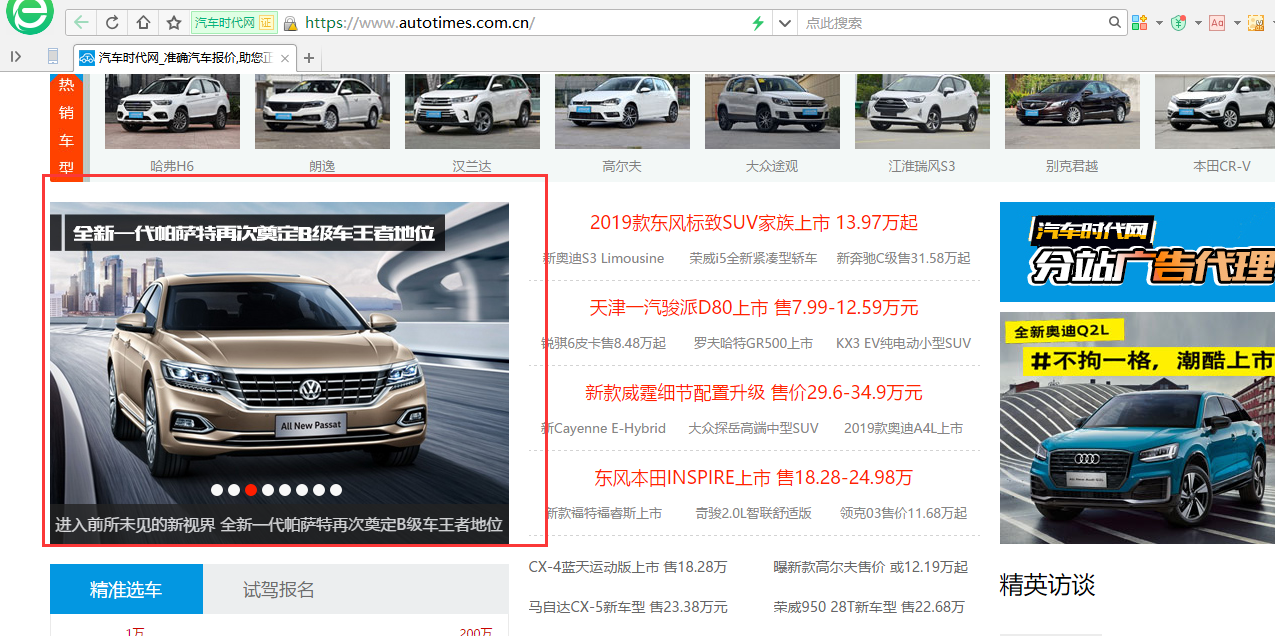The height and width of the screenshot is (636, 1275).
Task: Open the browser home page icon
Action: tap(143, 22)
